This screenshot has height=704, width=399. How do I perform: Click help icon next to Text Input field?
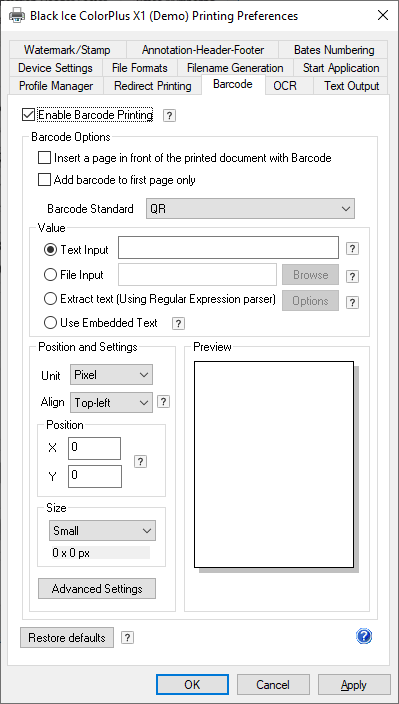pyautogui.click(x=353, y=249)
